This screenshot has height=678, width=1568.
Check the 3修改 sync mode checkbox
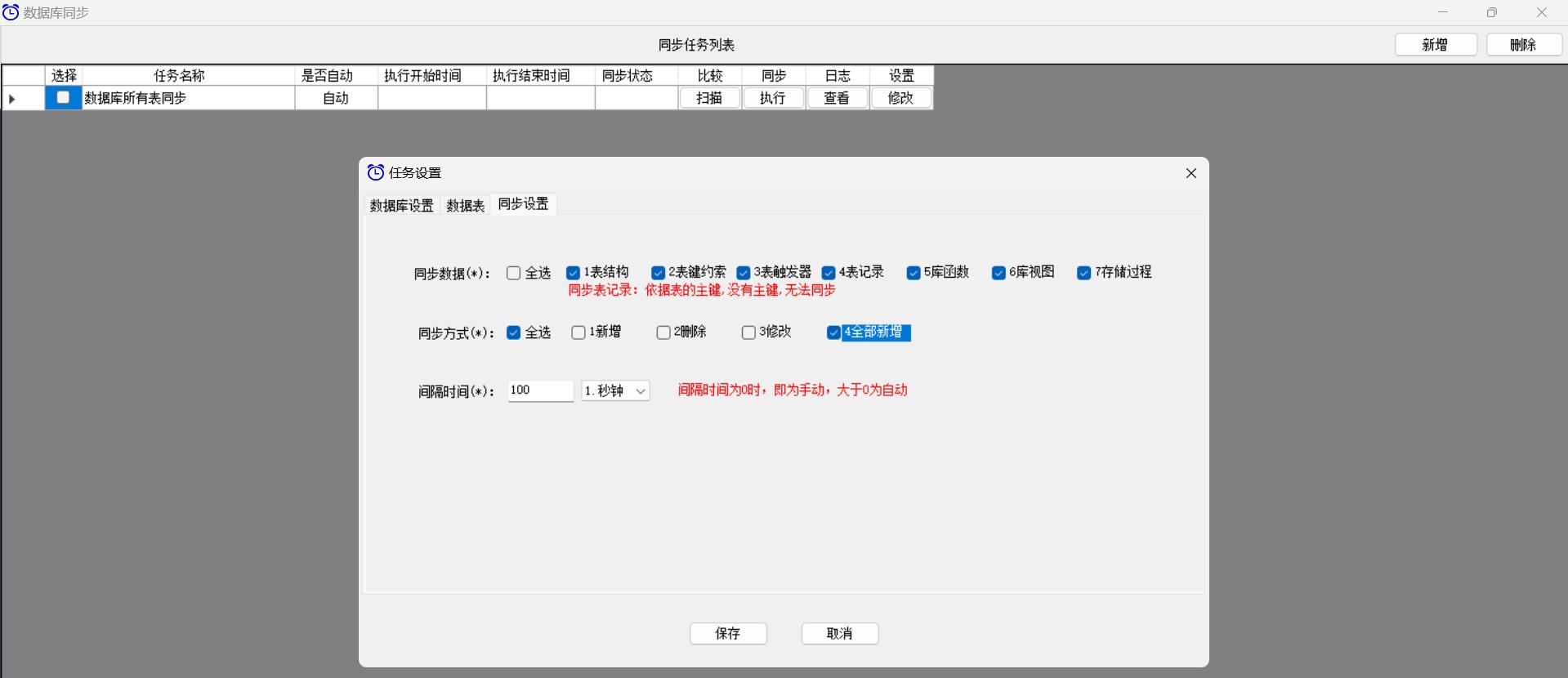pyautogui.click(x=748, y=332)
